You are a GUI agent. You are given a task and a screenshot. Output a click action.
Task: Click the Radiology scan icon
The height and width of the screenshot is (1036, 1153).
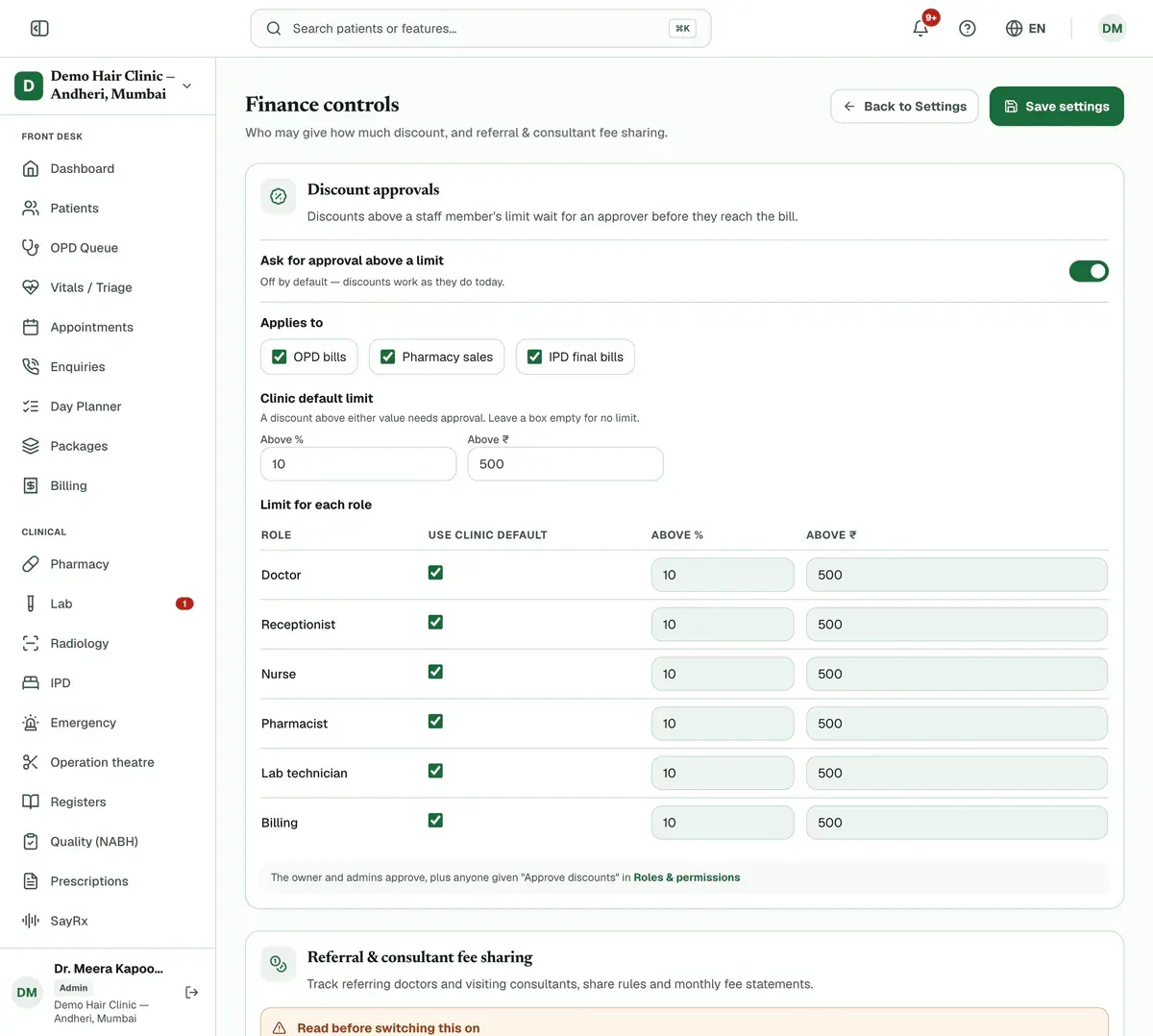pyautogui.click(x=31, y=644)
